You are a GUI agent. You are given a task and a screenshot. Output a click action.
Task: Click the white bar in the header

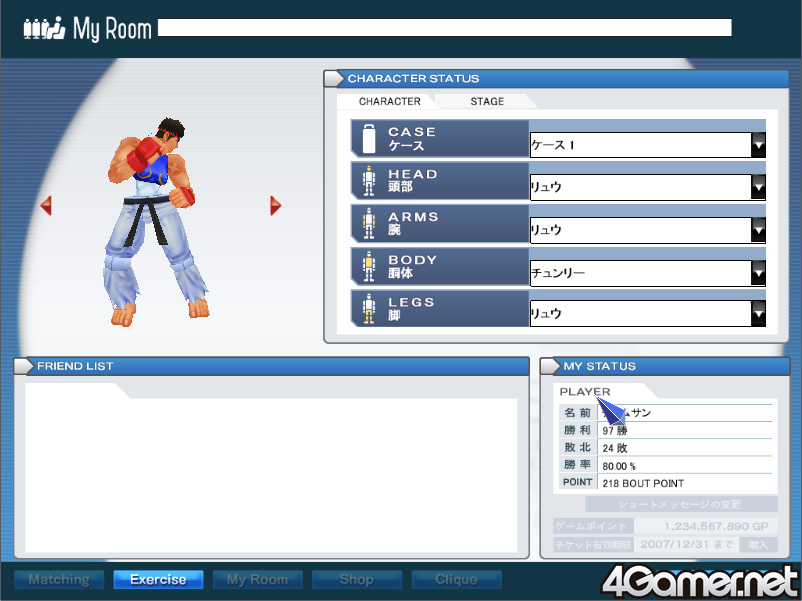444,28
